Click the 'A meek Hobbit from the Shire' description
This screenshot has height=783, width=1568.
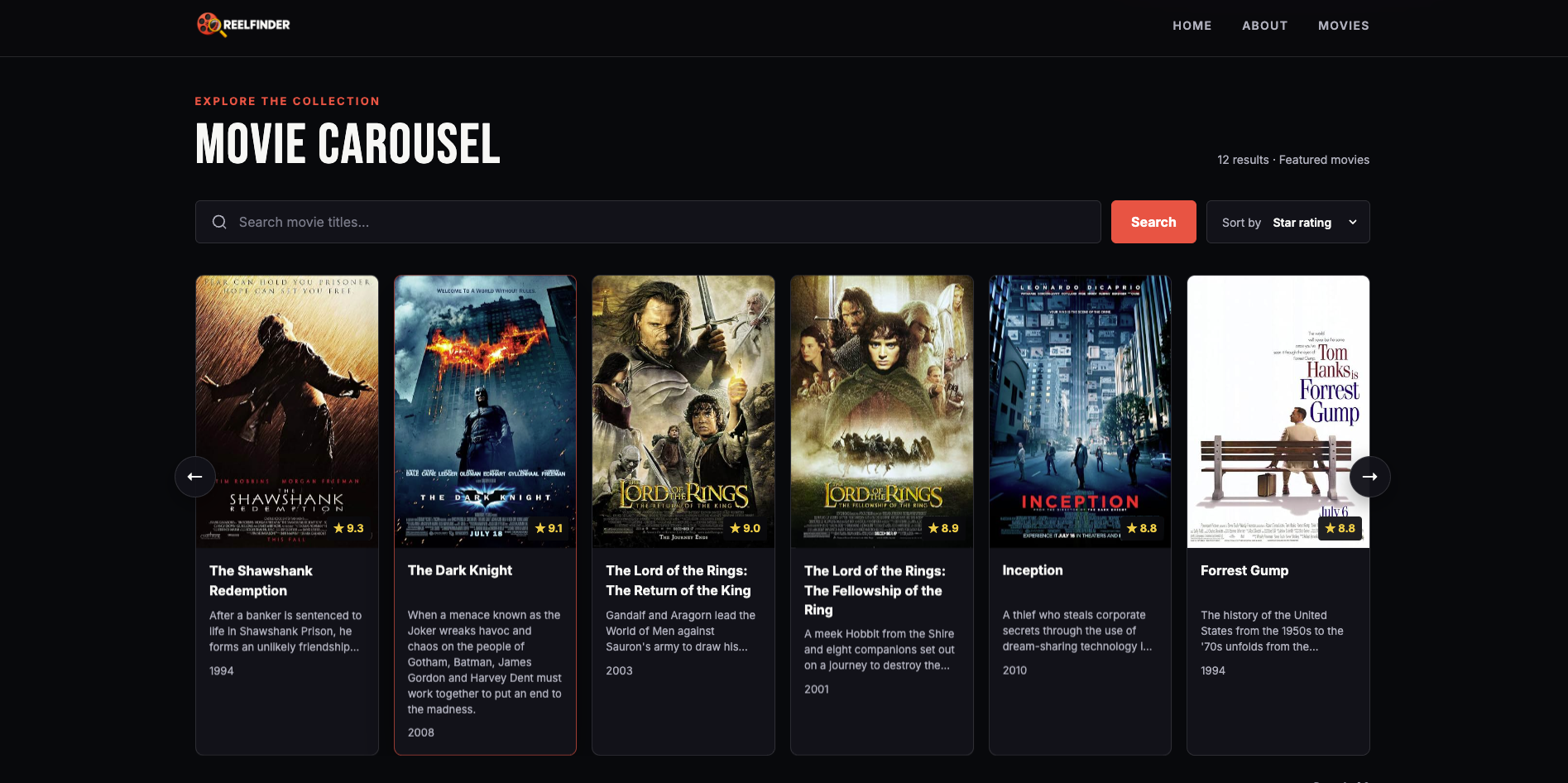(x=880, y=650)
